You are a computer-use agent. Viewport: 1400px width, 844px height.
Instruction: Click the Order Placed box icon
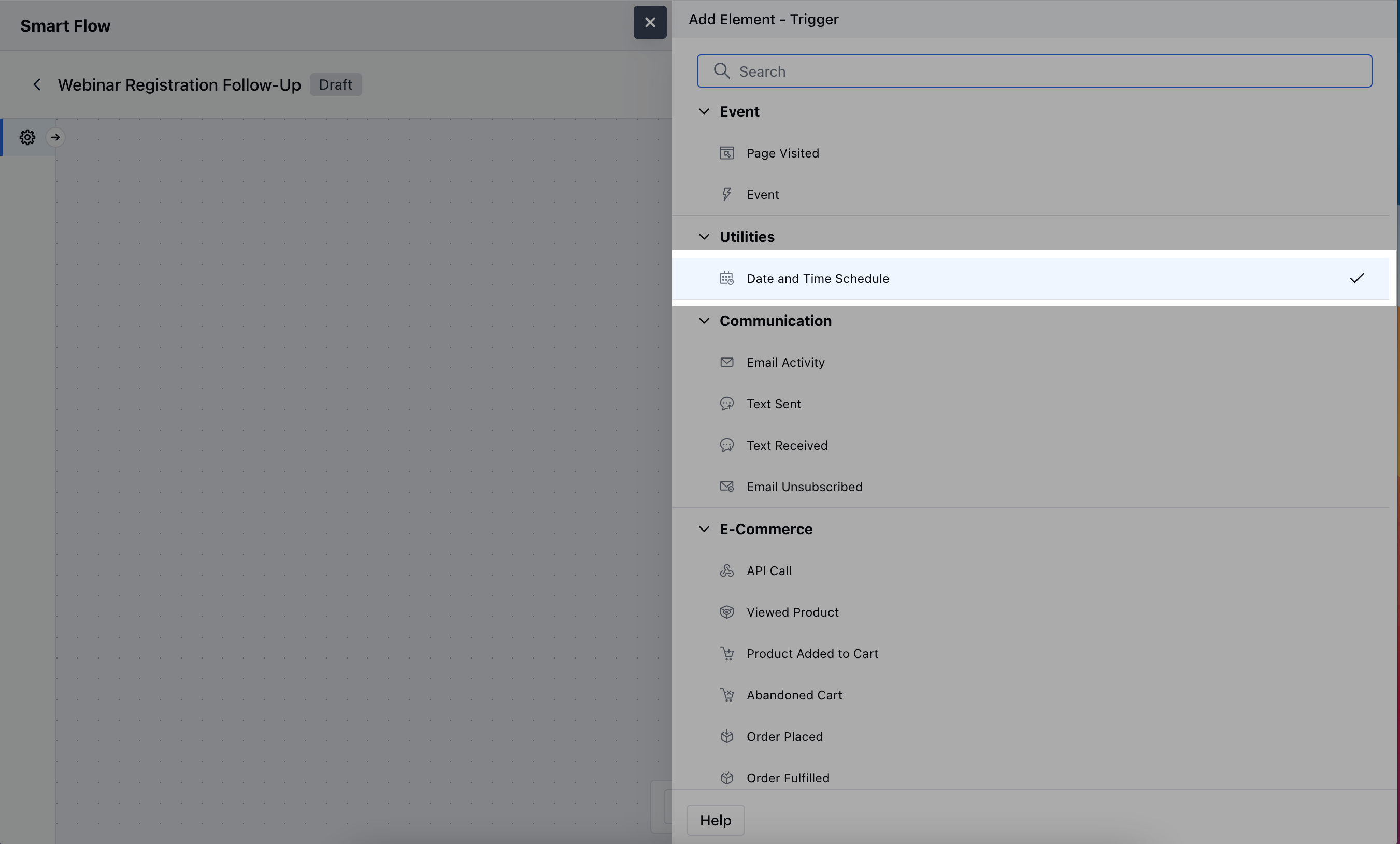point(727,737)
